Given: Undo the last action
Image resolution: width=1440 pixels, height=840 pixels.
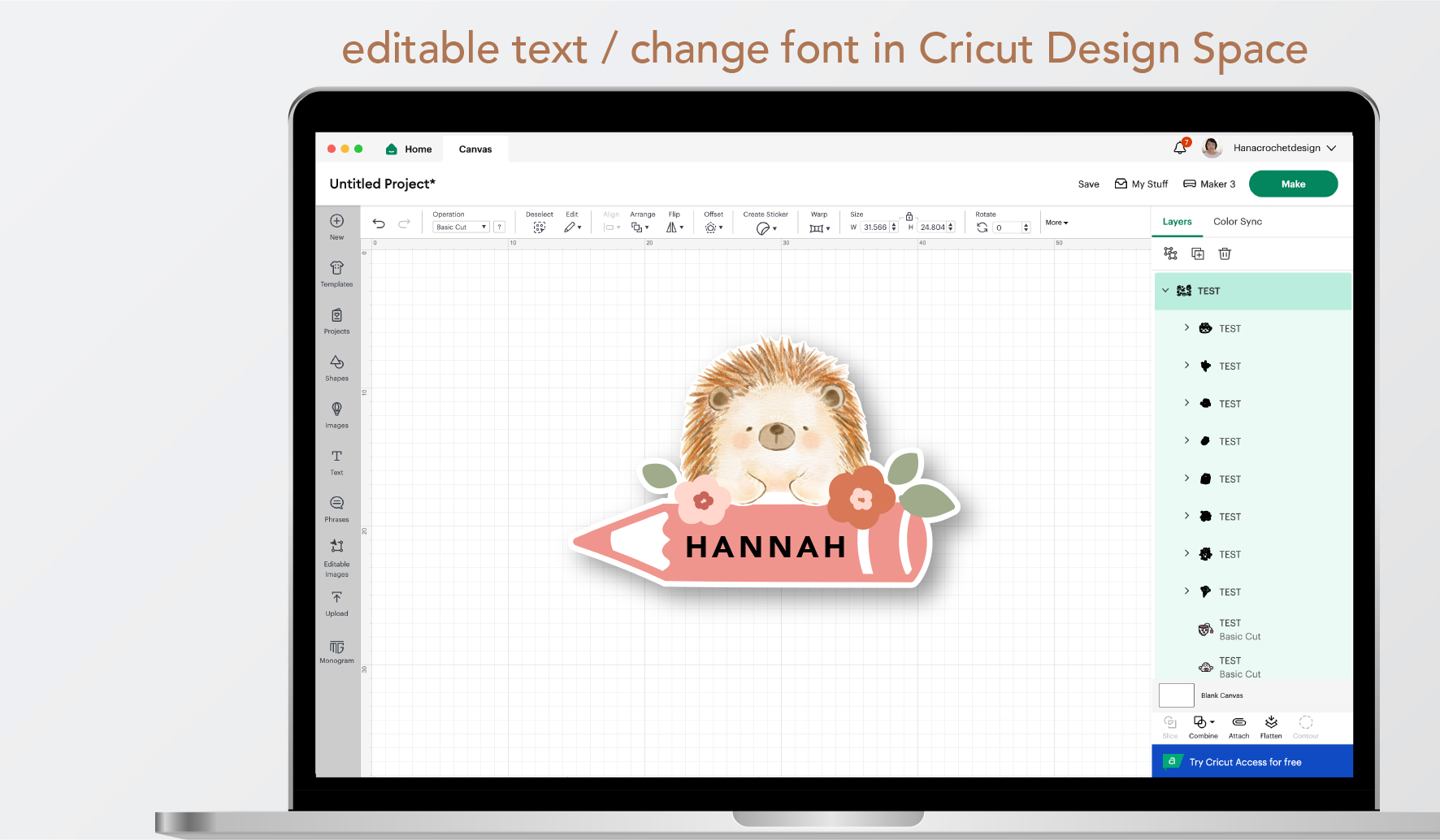Looking at the screenshot, I should pyautogui.click(x=379, y=223).
